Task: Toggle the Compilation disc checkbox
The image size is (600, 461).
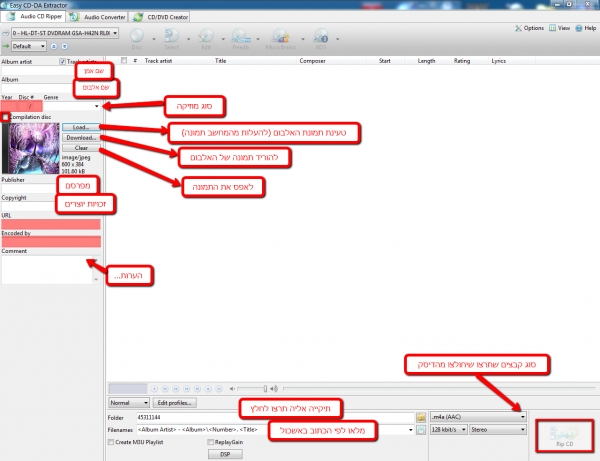Action: coord(6,117)
